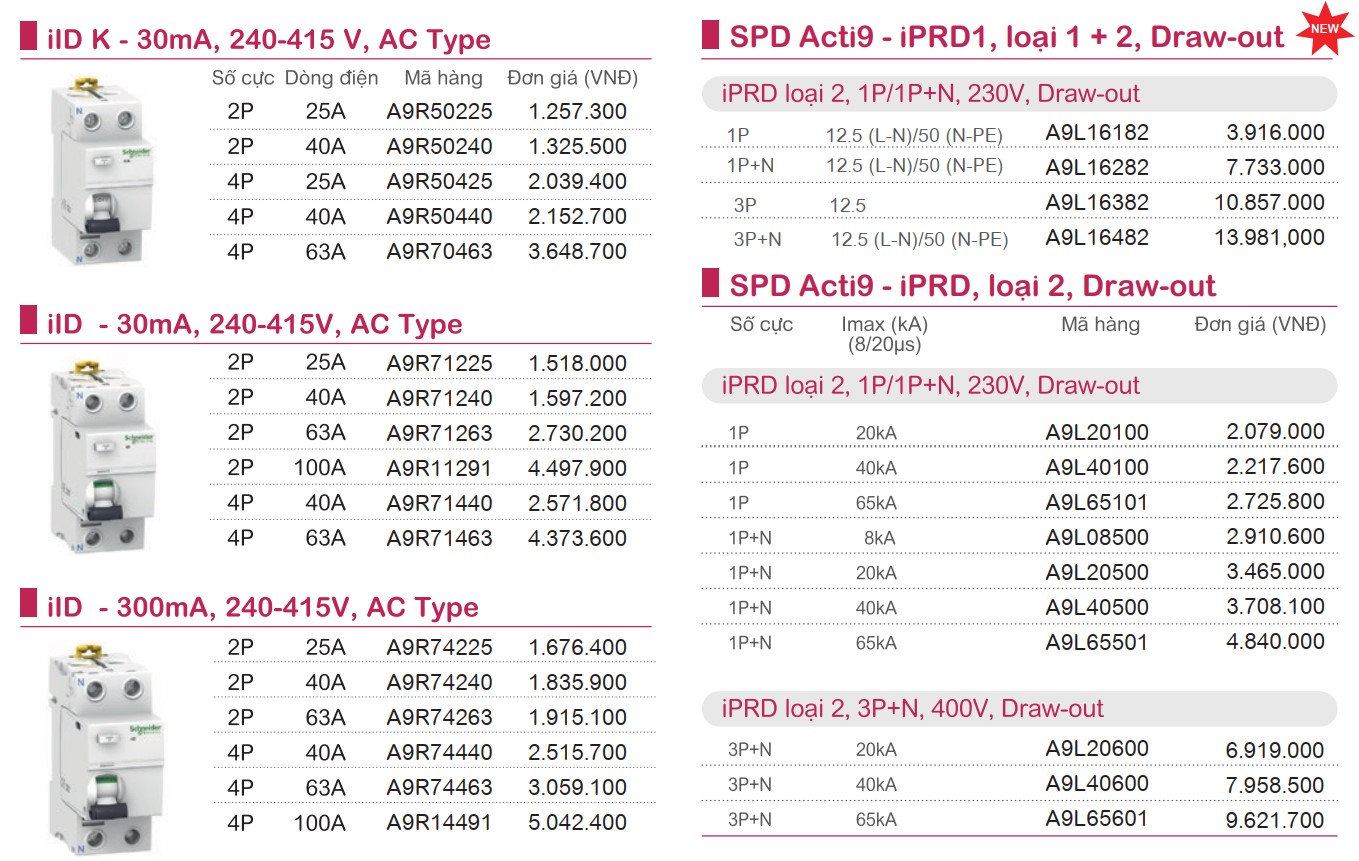1359x861 pixels.
Task: Click the iID K 30mA product image
Action: coord(103,171)
